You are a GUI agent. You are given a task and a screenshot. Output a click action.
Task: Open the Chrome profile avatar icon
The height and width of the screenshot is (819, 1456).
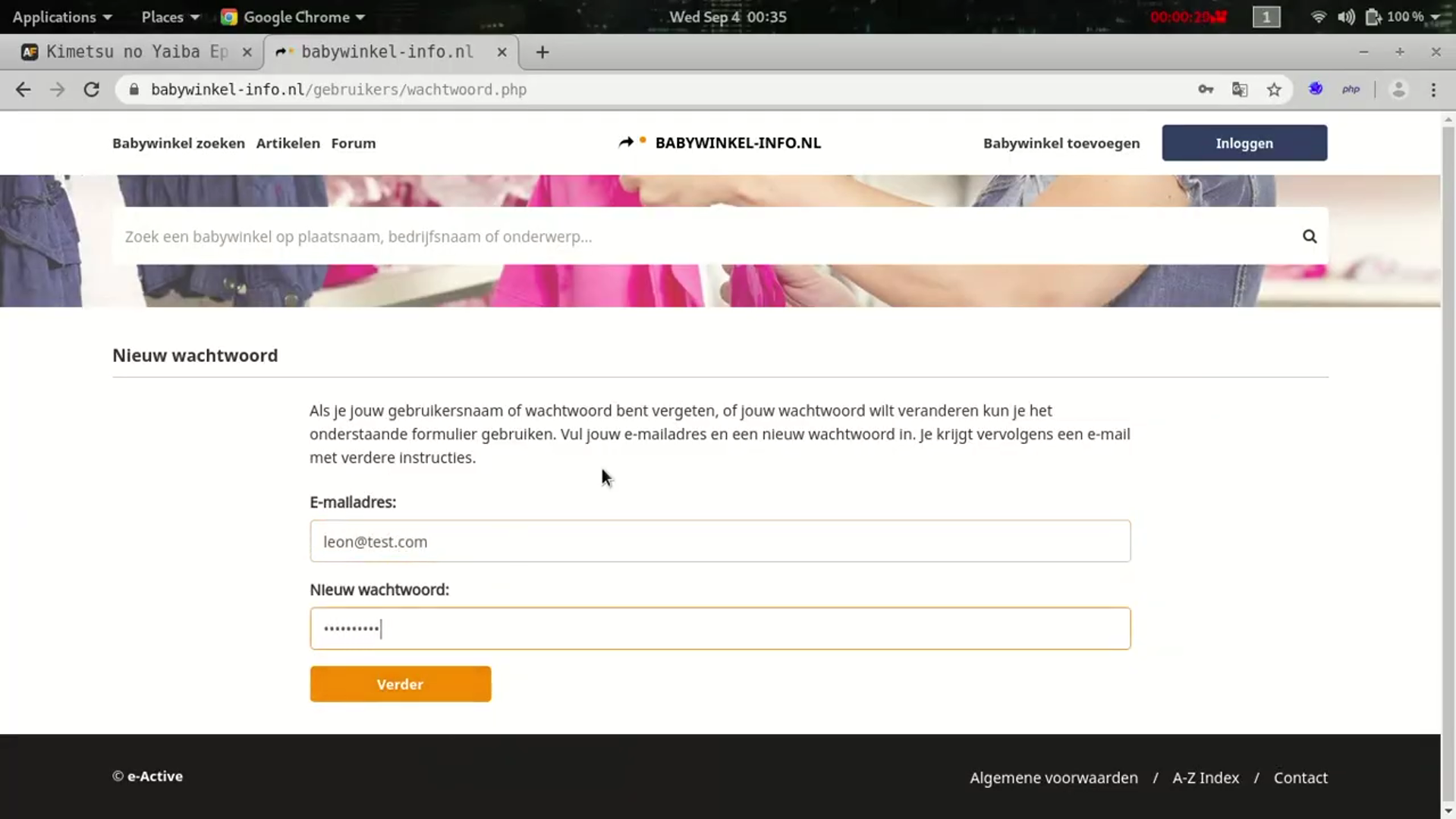click(x=1398, y=90)
